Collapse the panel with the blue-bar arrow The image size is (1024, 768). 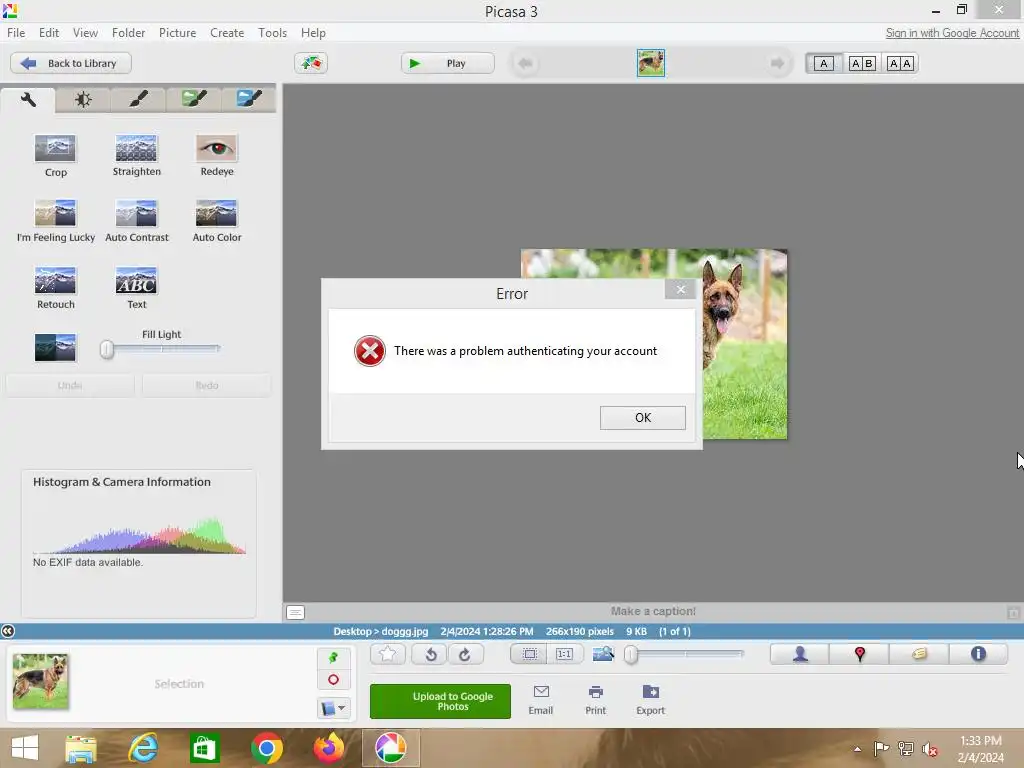pyautogui.click(x=8, y=631)
